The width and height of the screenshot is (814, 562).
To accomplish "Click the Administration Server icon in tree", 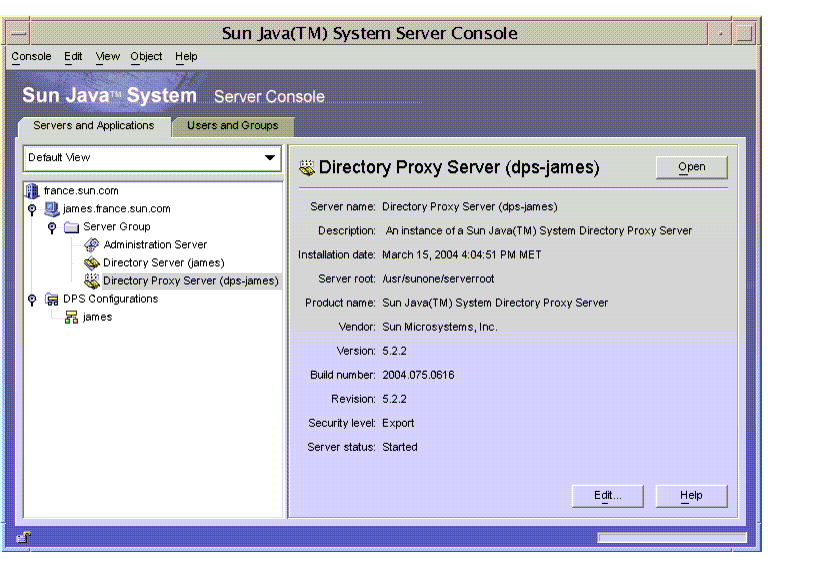I will click(x=92, y=245).
